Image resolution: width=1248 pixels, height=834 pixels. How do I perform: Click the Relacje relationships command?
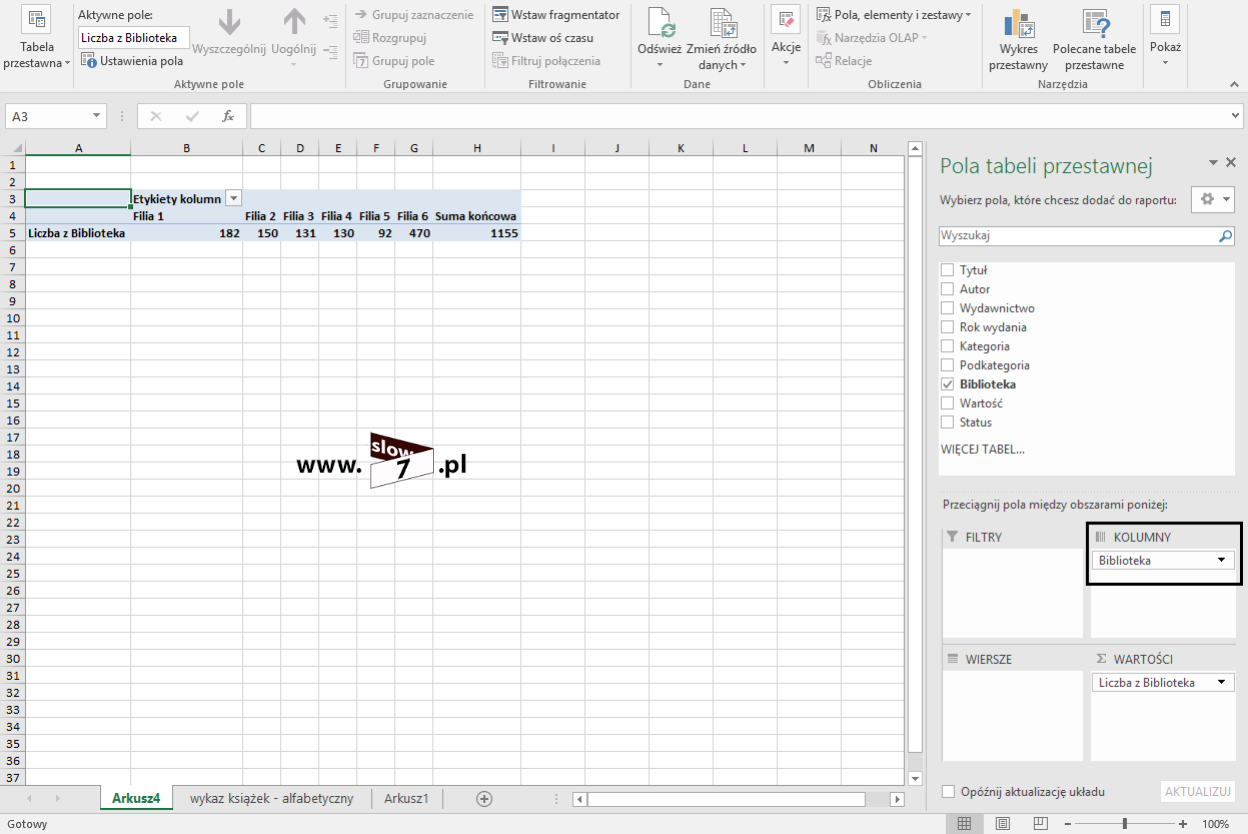pos(844,61)
